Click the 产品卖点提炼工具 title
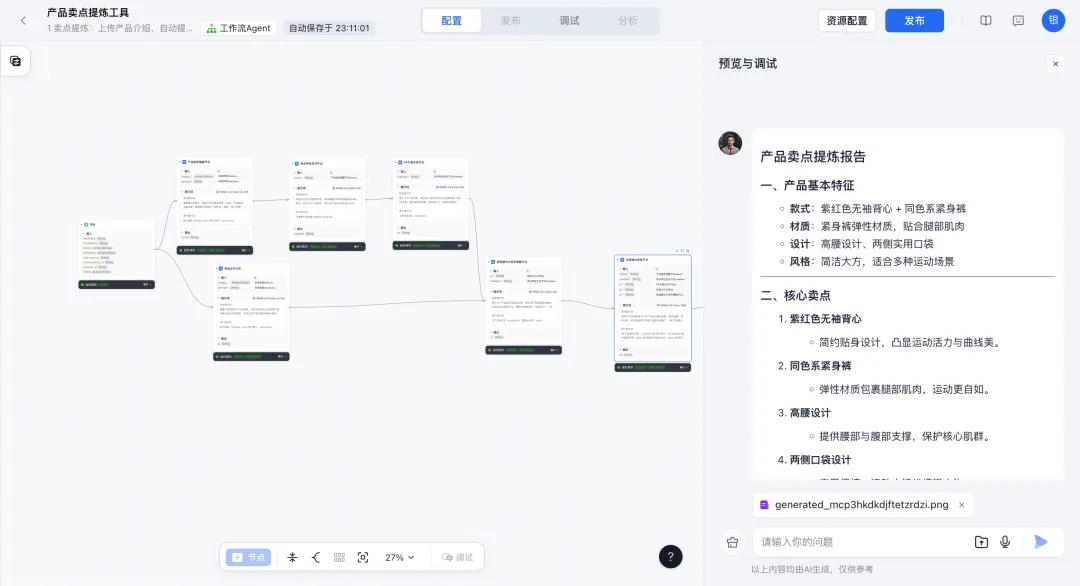This screenshot has height=586, width=1080. [87, 12]
